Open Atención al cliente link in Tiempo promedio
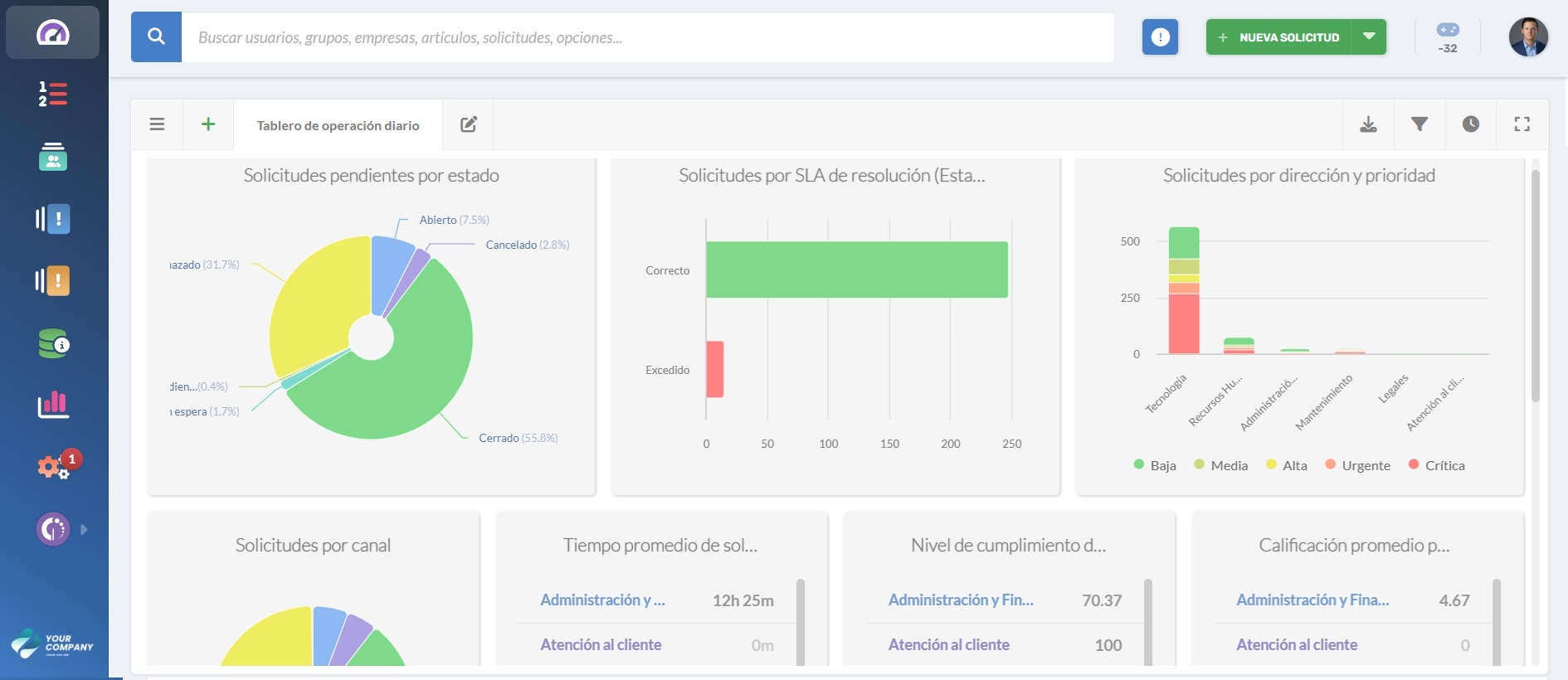Image resolution: width=1568 pixels, height=680 pixels. (x=601, y=644)
